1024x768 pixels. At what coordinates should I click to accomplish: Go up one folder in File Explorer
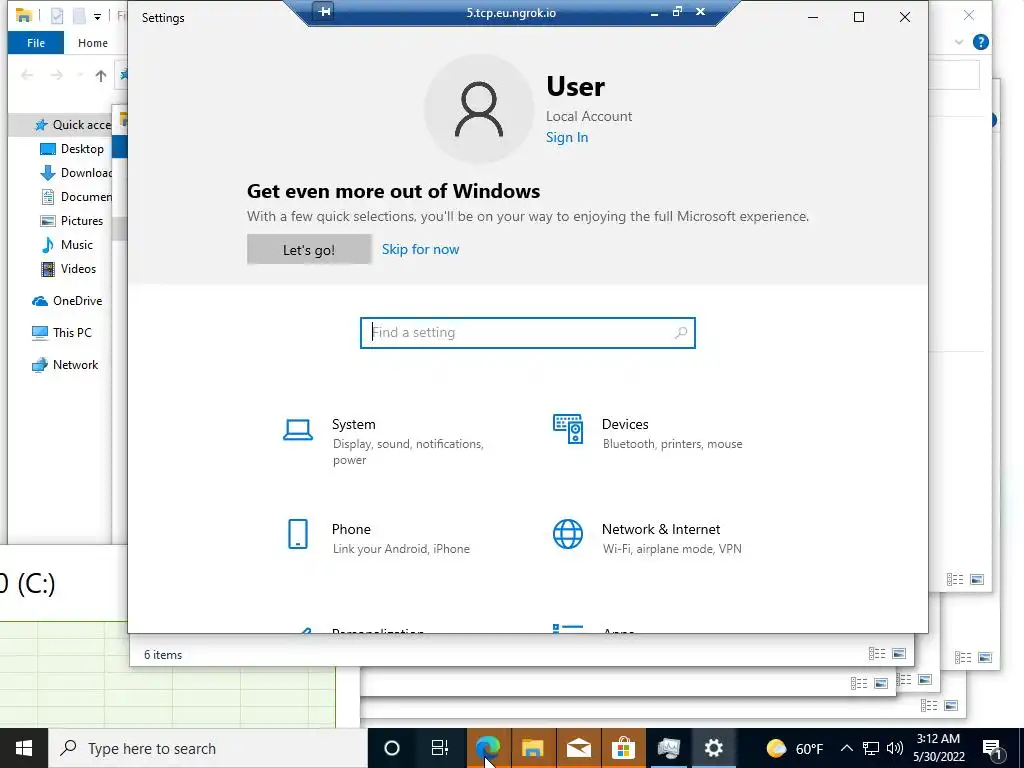[x=101, y=76]
